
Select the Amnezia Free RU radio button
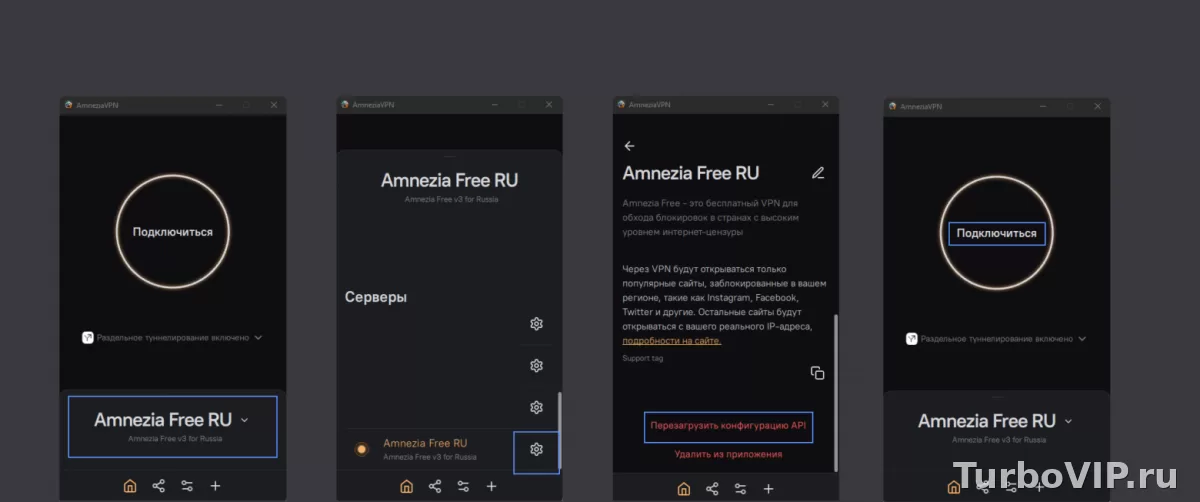pyautogui.click(x=362, y=450)
